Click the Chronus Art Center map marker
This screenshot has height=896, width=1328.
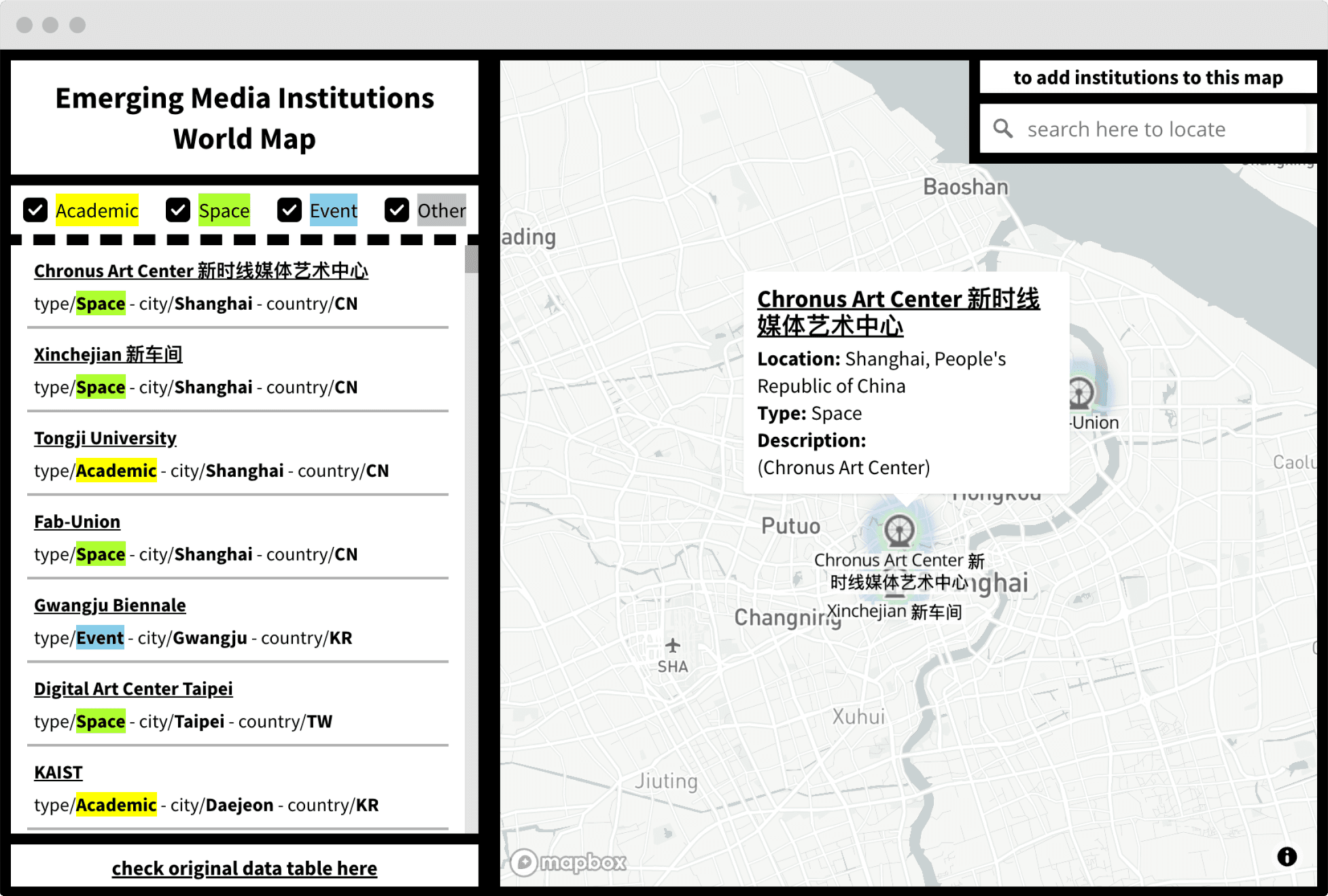898,531
